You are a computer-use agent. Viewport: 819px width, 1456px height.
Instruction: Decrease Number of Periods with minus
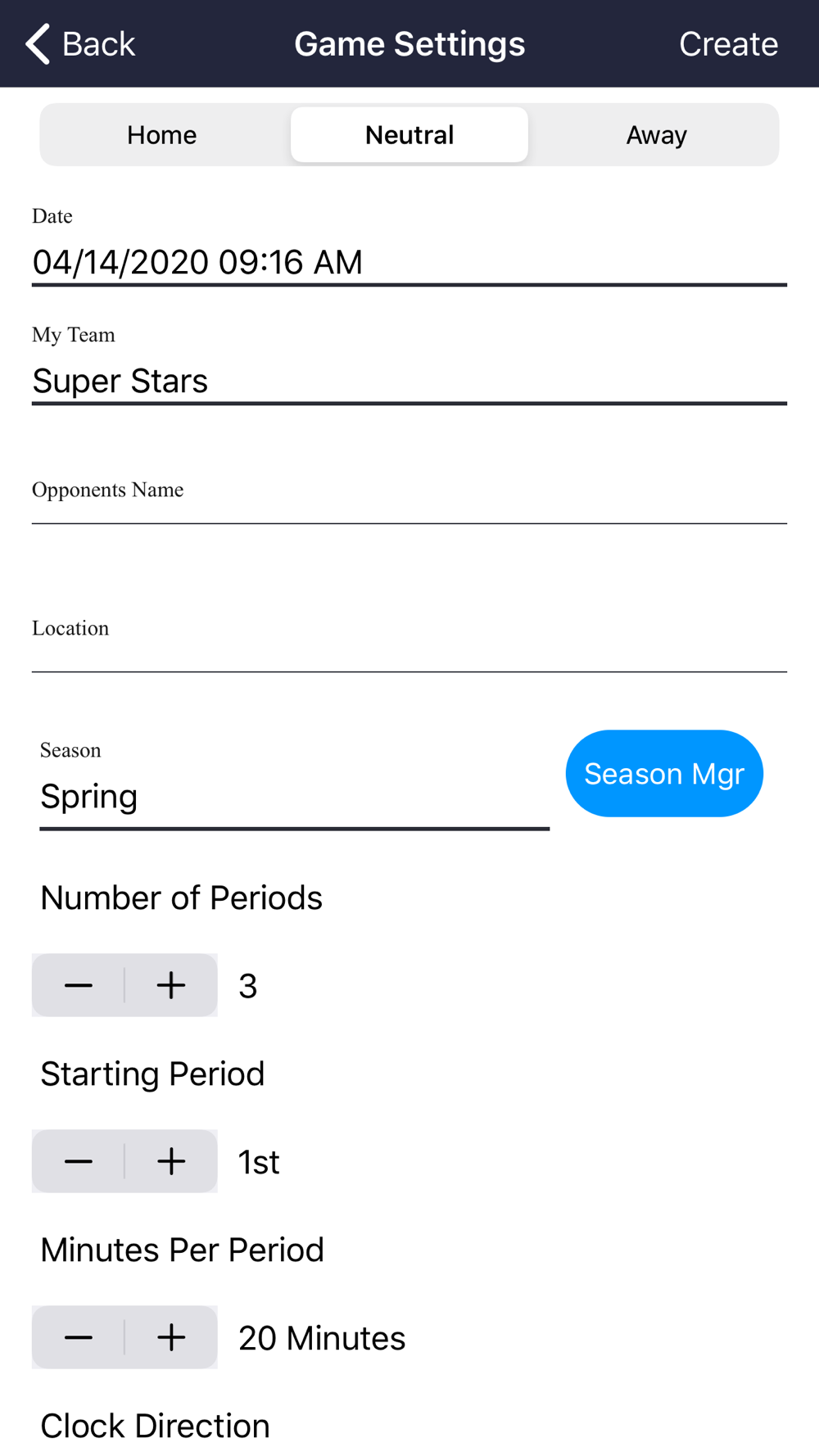point(79,985)
